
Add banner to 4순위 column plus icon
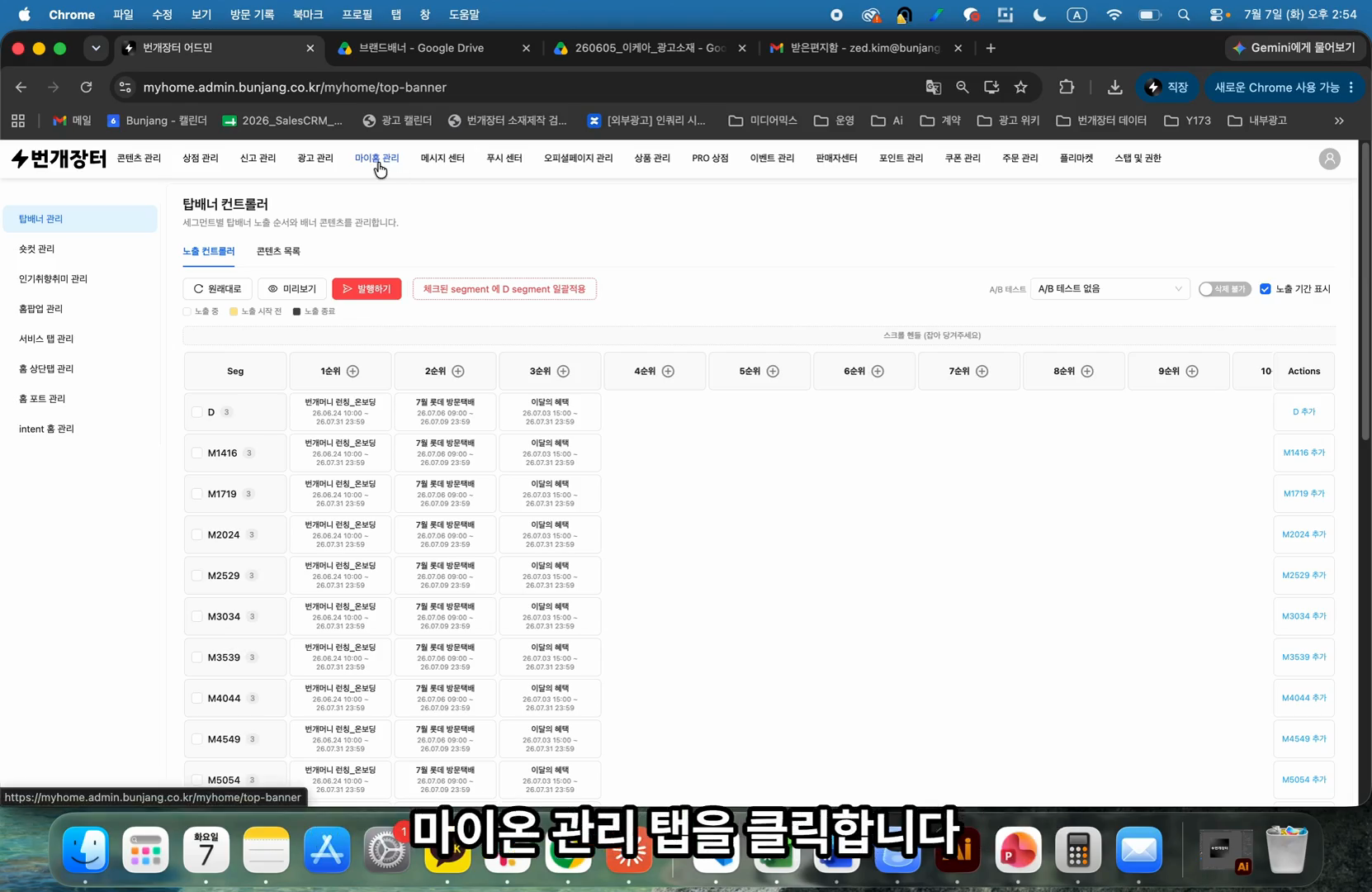[x=668, y=371]
